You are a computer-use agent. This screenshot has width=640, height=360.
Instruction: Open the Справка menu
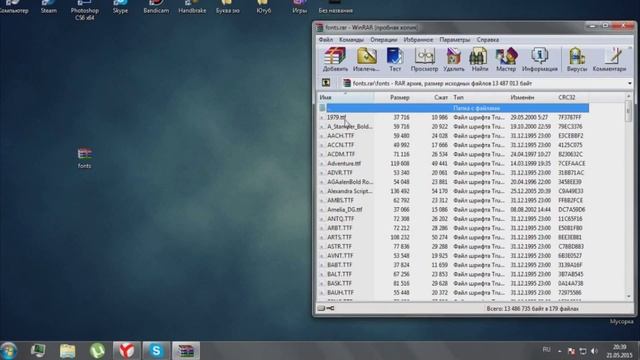488,40
